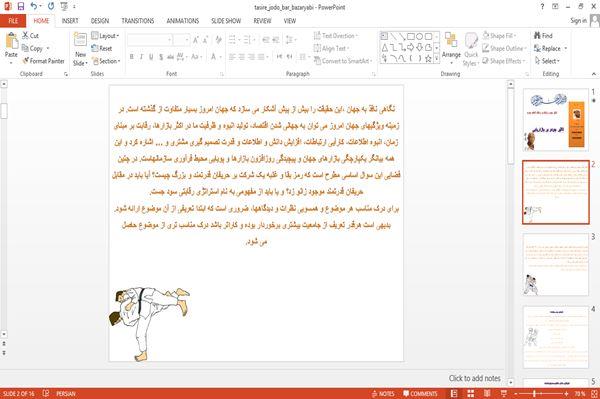The width and height of the screenshot is (600, 399).
Task: Increase font size with larger A
Action: (x=196, y=40)
